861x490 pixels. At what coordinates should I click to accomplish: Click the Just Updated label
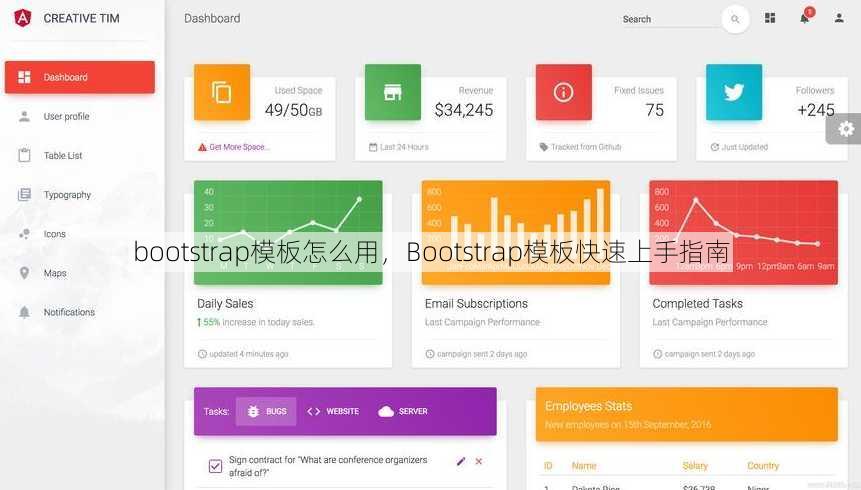(x=745, y=147)
